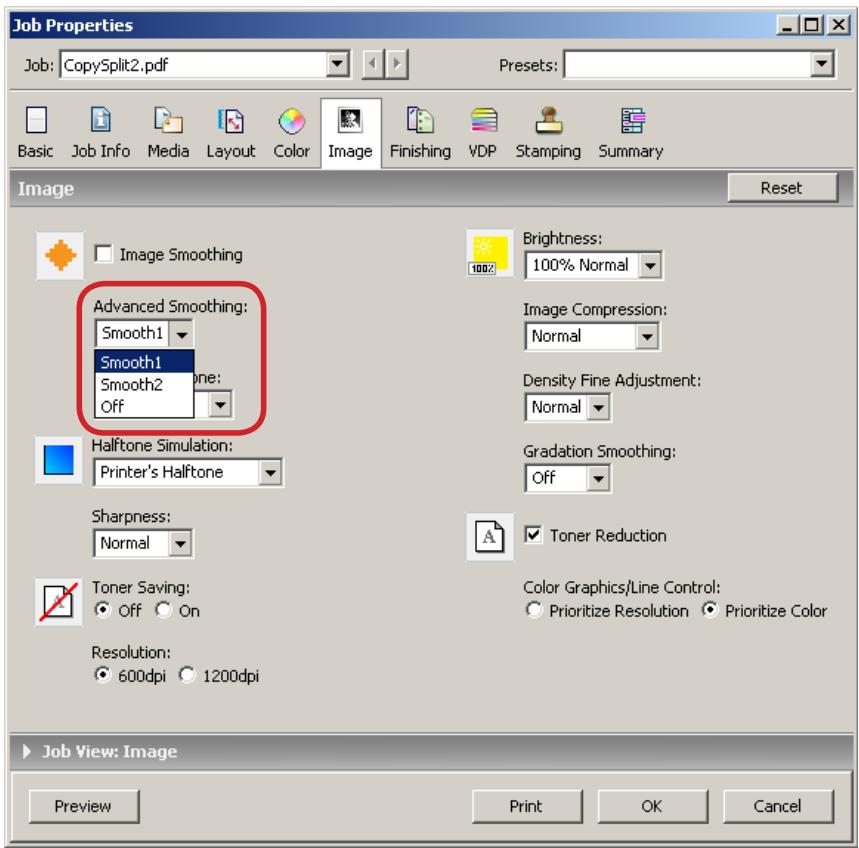Screen dimensions: 859x848
Task: Open the Layout tab icon
Action: pyautogui.click(x=231, y=121)
